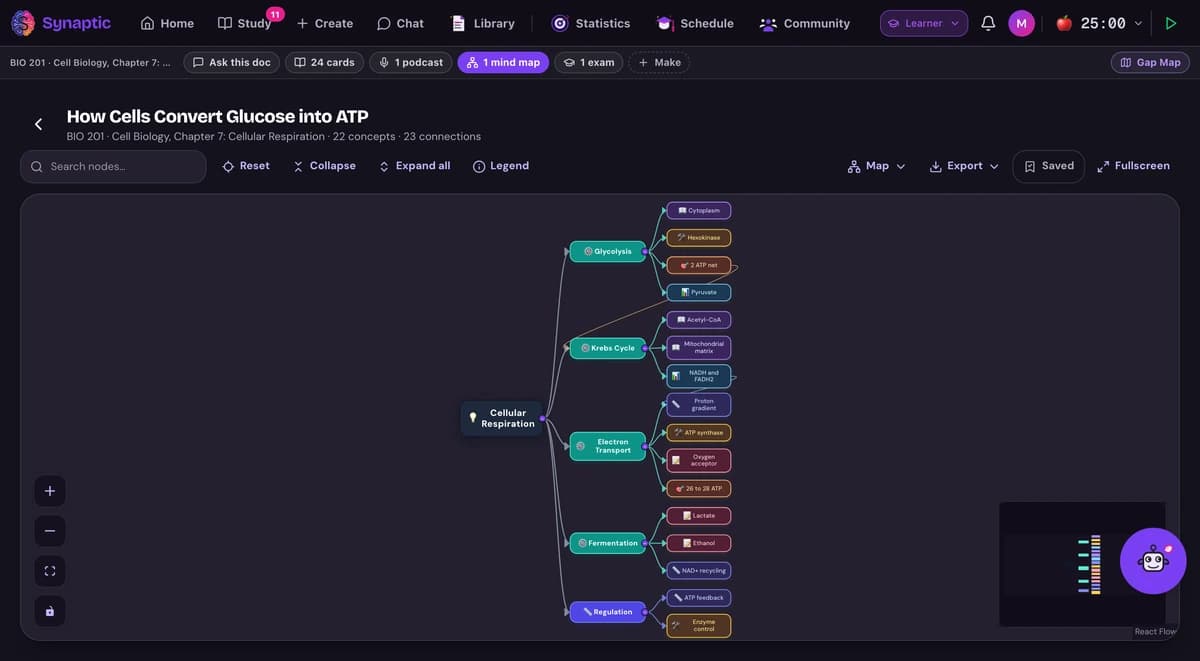This screenshot has width=1200, height=661.
Task: Select the Cellular Respiration root node
Action: [501, 418]
